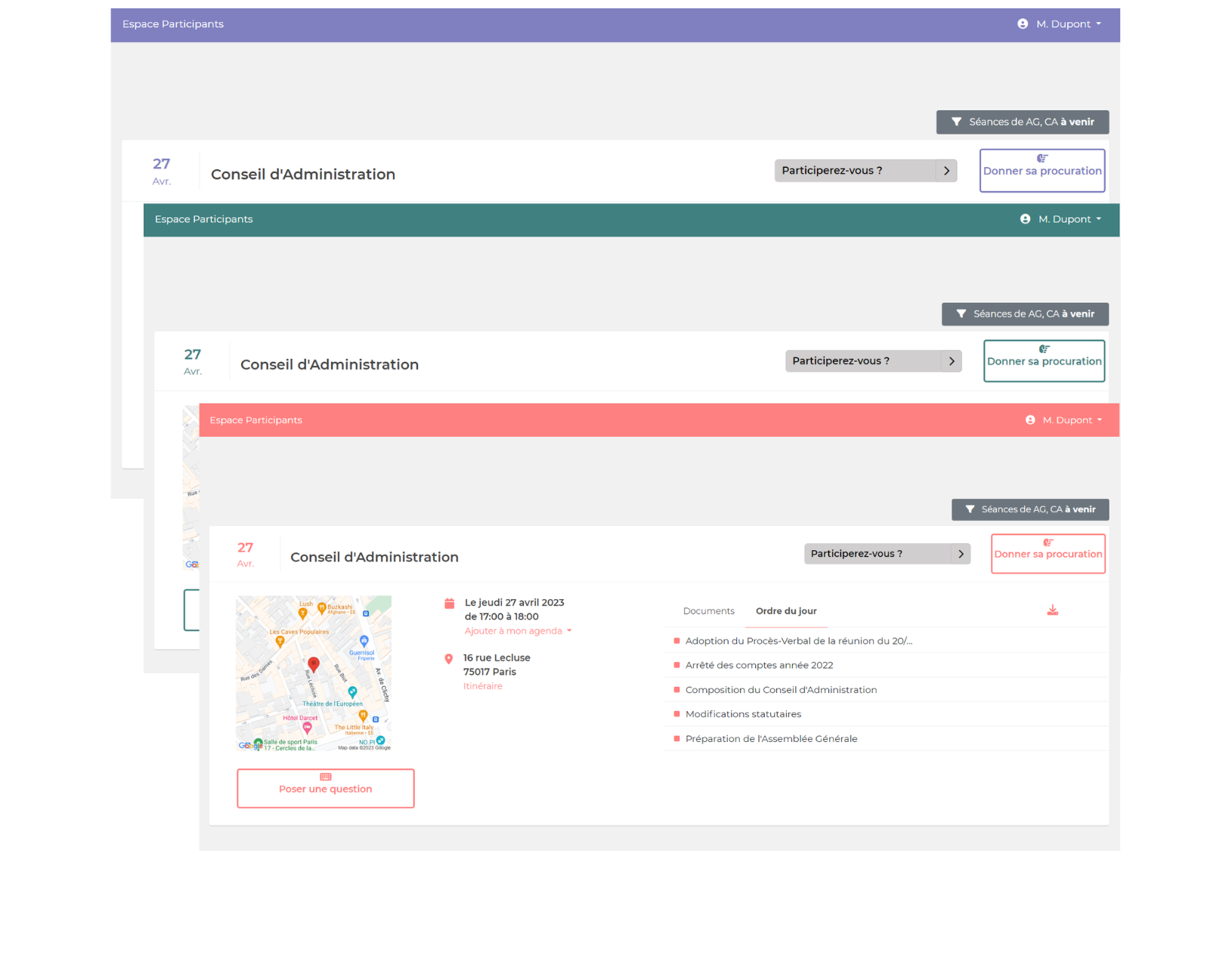Image resolution: width=1232 pixels, height=980 pixels.
Task: Open the Participerez-vous ? chevron in the coral-themed page
Action: [961, 554]
